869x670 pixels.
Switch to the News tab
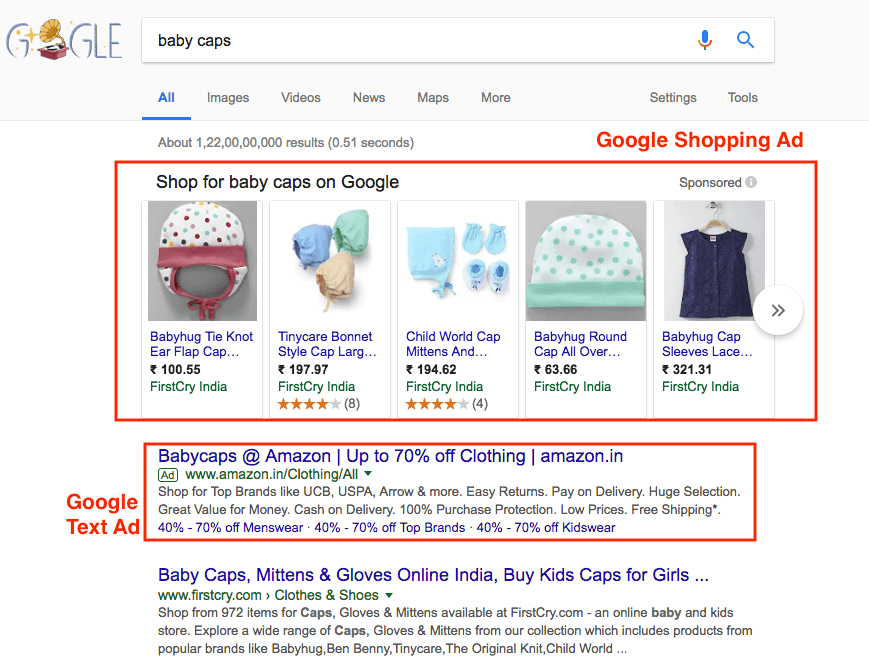pos(369,98)
